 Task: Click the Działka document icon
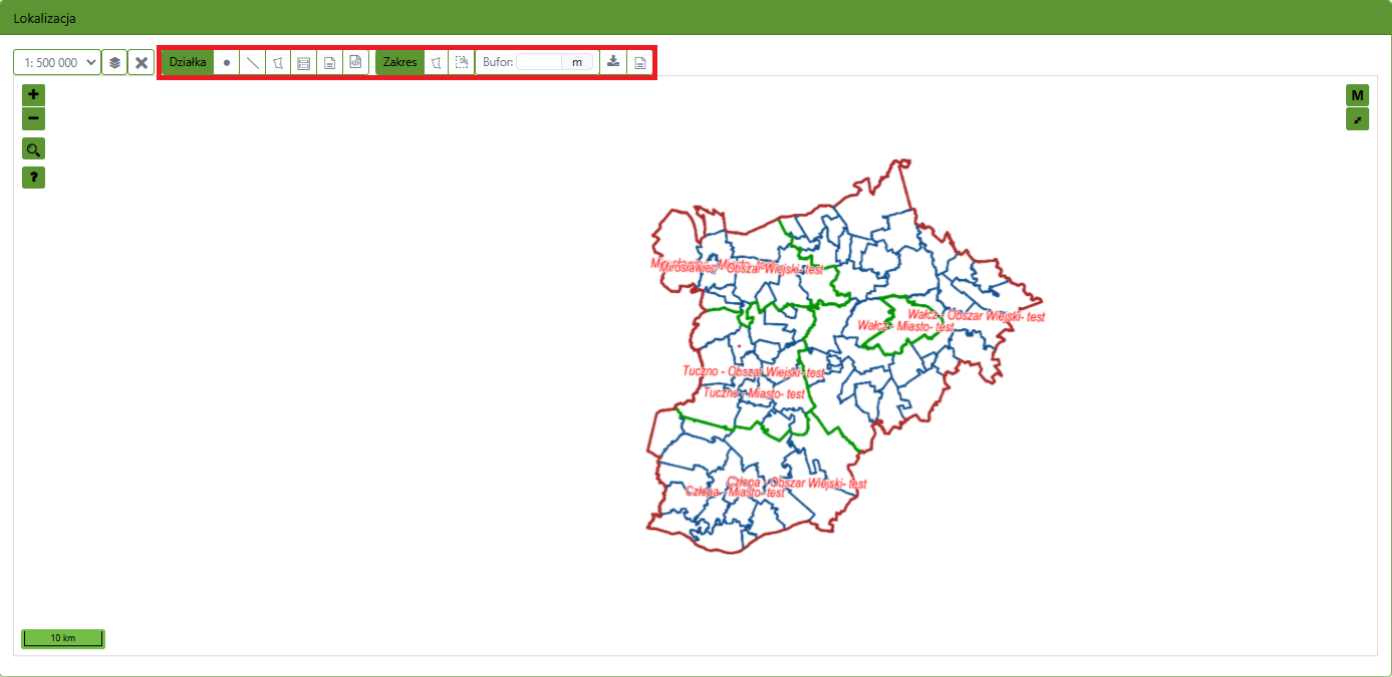coord(329,62)
